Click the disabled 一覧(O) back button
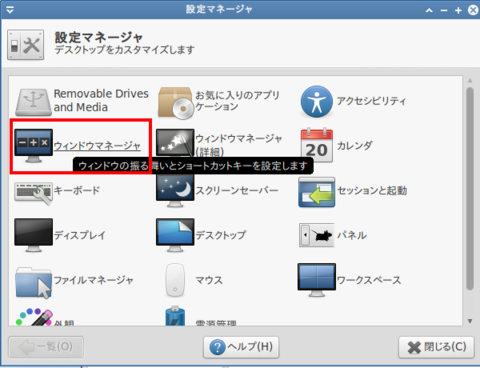The width and height of the screenshot is (480, 368). tap(46, 347)
